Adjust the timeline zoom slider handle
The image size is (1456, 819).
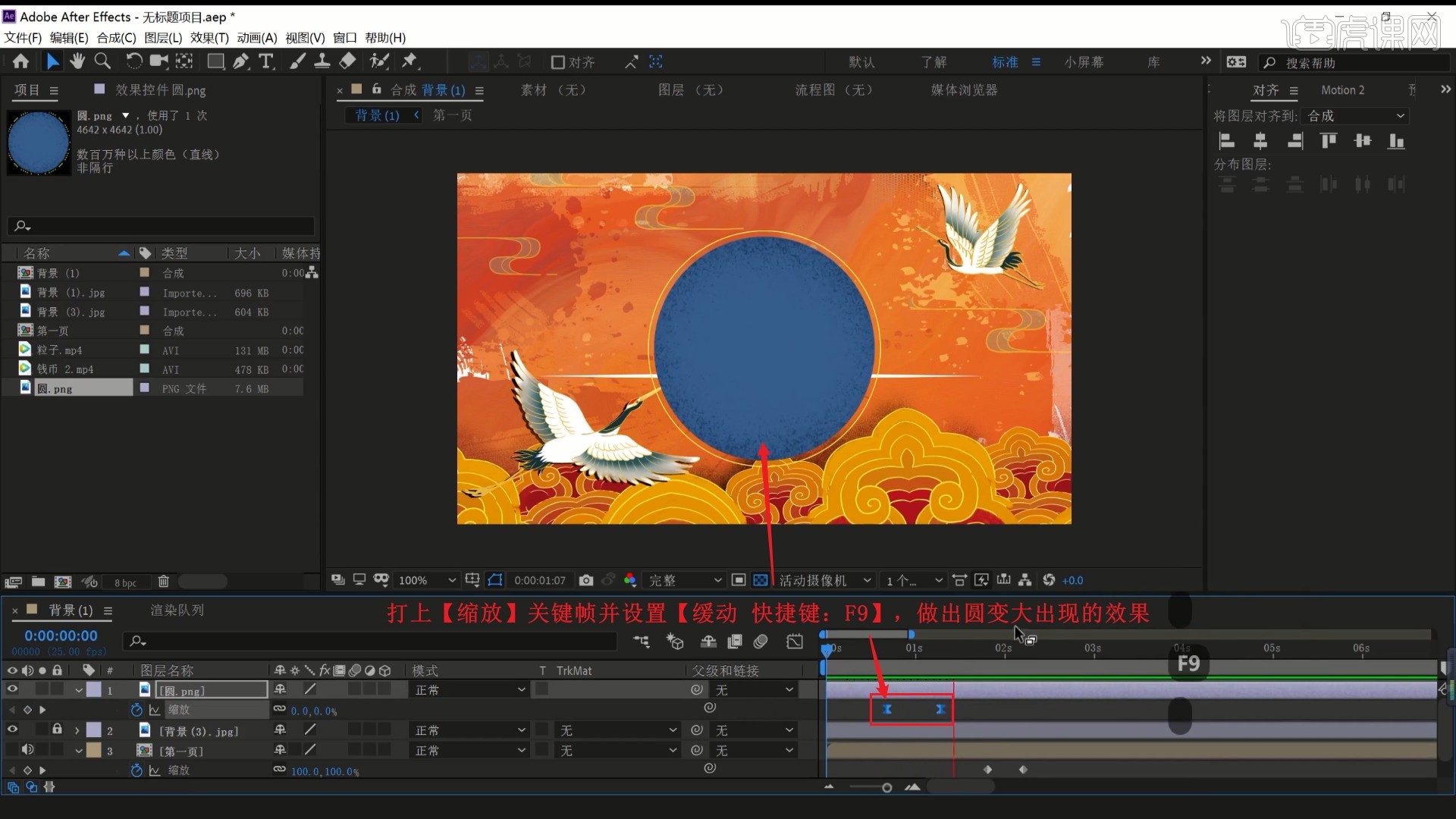pos(886,788)
